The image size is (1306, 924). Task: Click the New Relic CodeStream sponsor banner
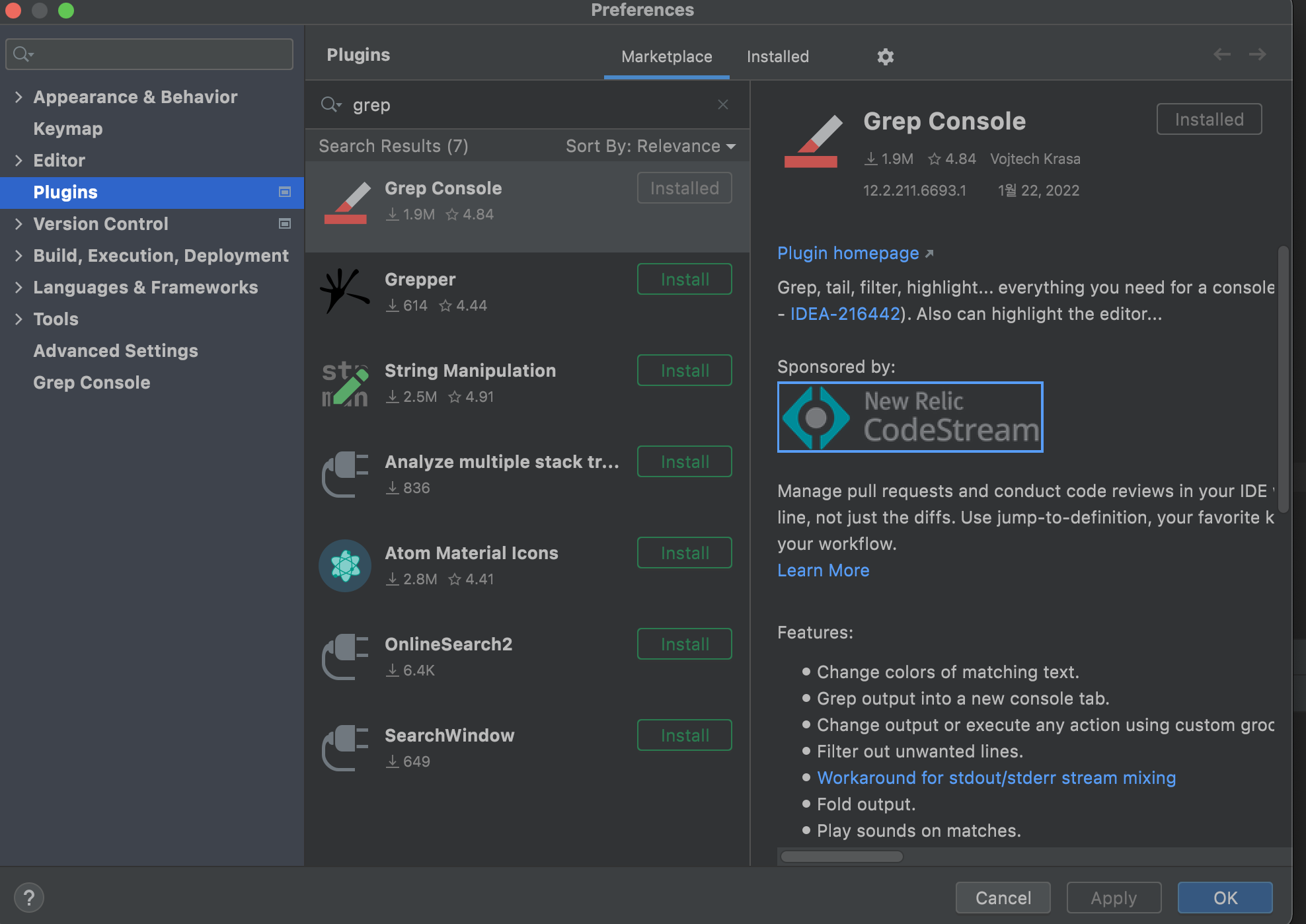click(909, 417)
